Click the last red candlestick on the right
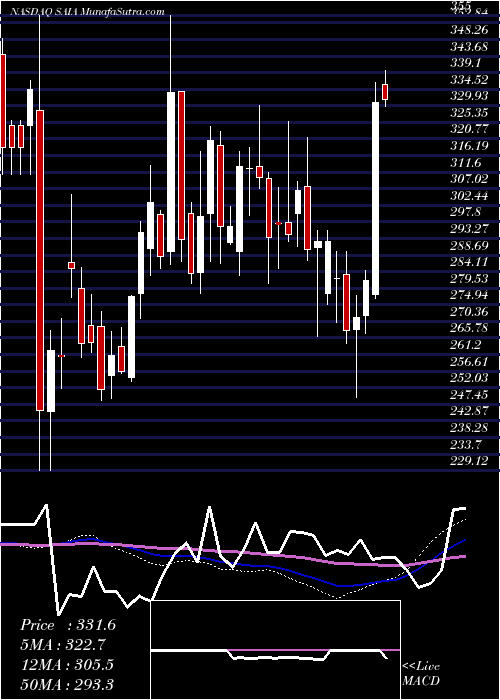The height and width of the screenshot is (700, 500). click(385, 92)
